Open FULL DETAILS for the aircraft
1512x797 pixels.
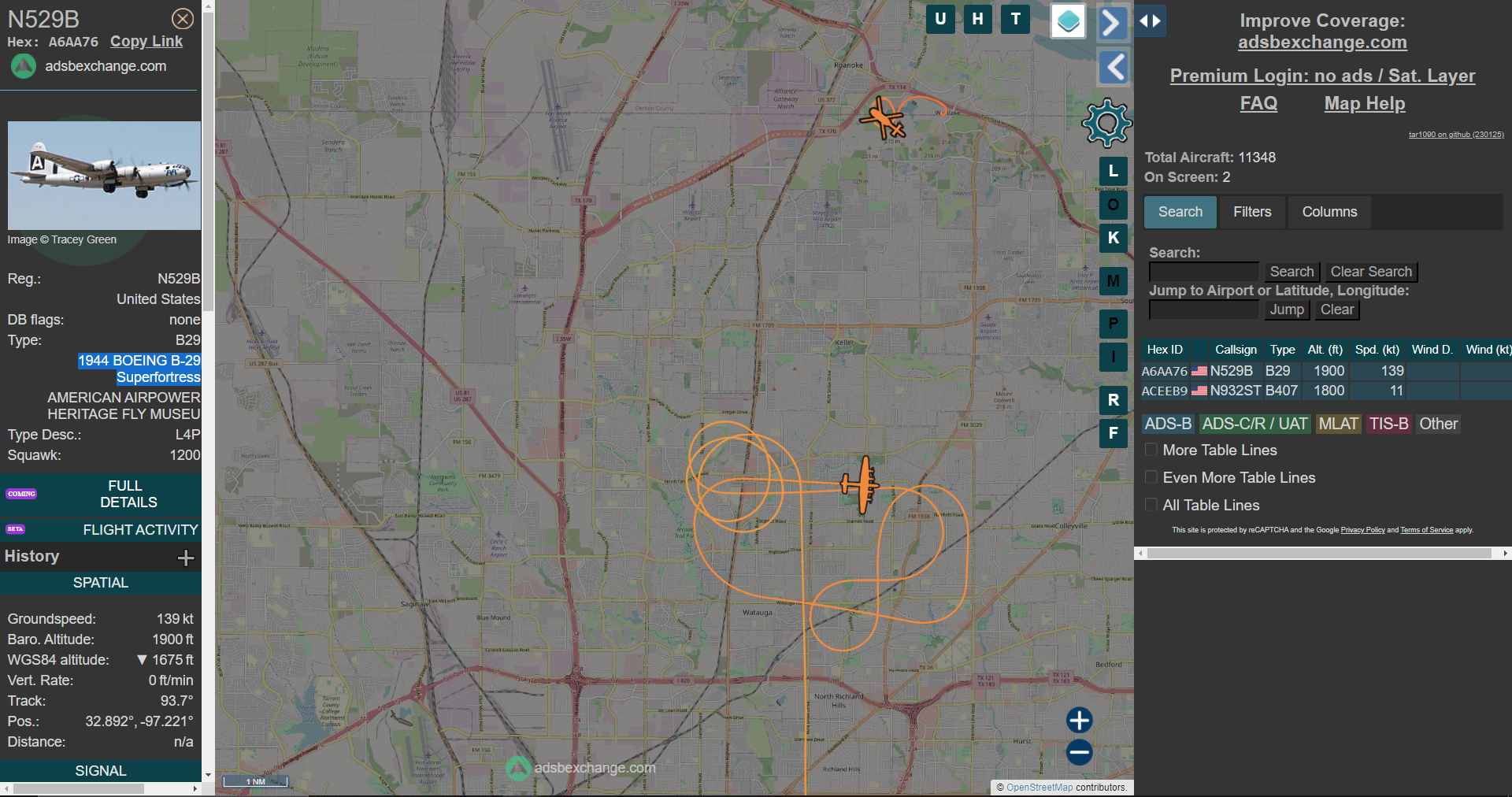(x=101, y=494)
